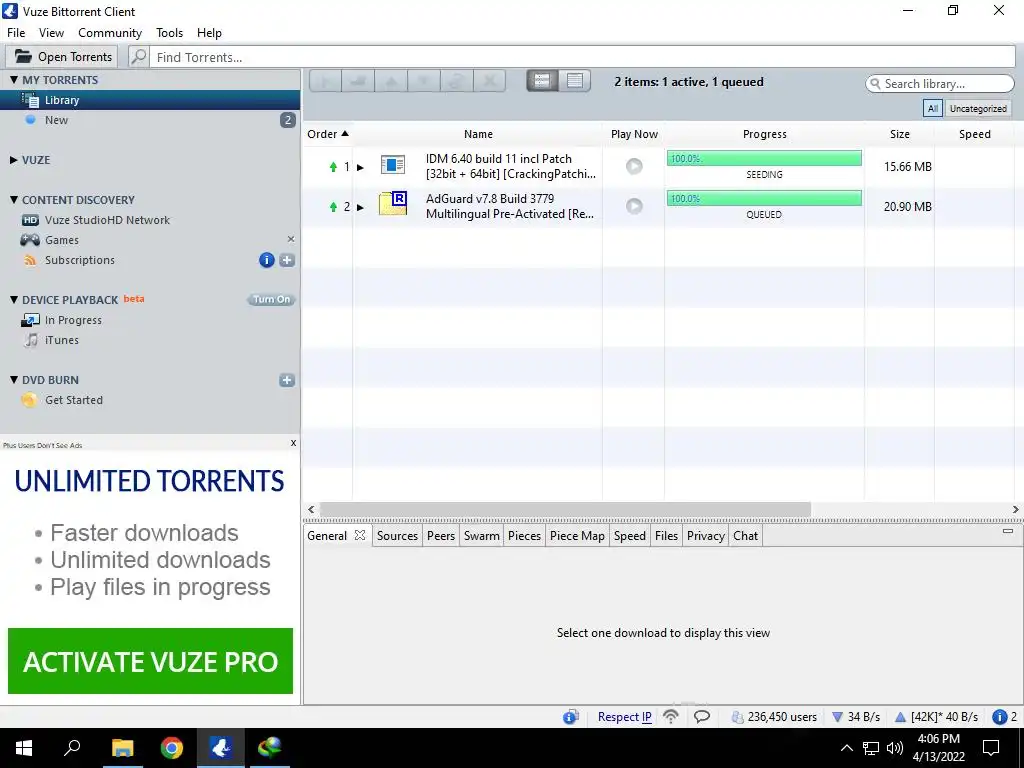Screen dimensions: 1024x768
Task: Open the Community menu
Action: 110,33
